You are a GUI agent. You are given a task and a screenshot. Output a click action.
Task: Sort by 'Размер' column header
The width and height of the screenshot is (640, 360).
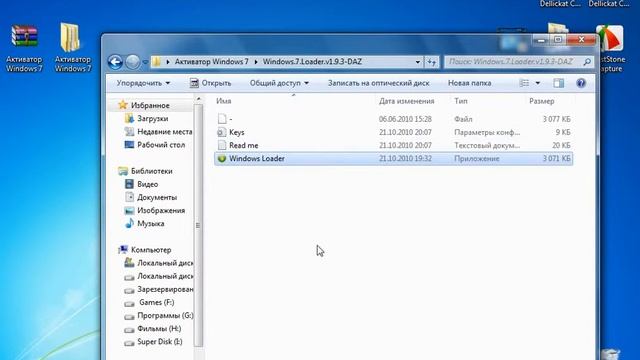[x=542, y=101]
